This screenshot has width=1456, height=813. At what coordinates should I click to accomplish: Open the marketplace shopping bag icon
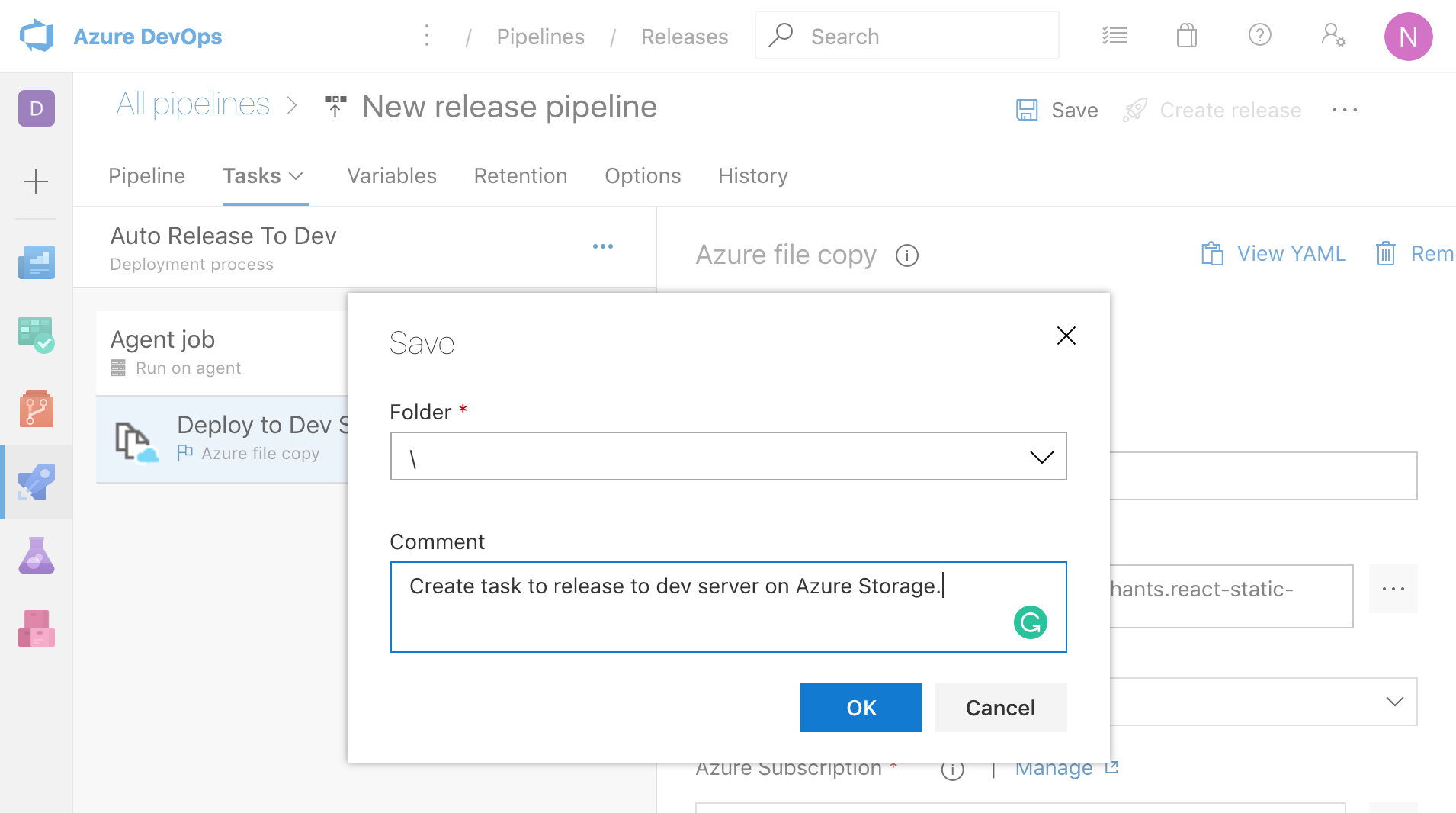tap(1187, 35)
